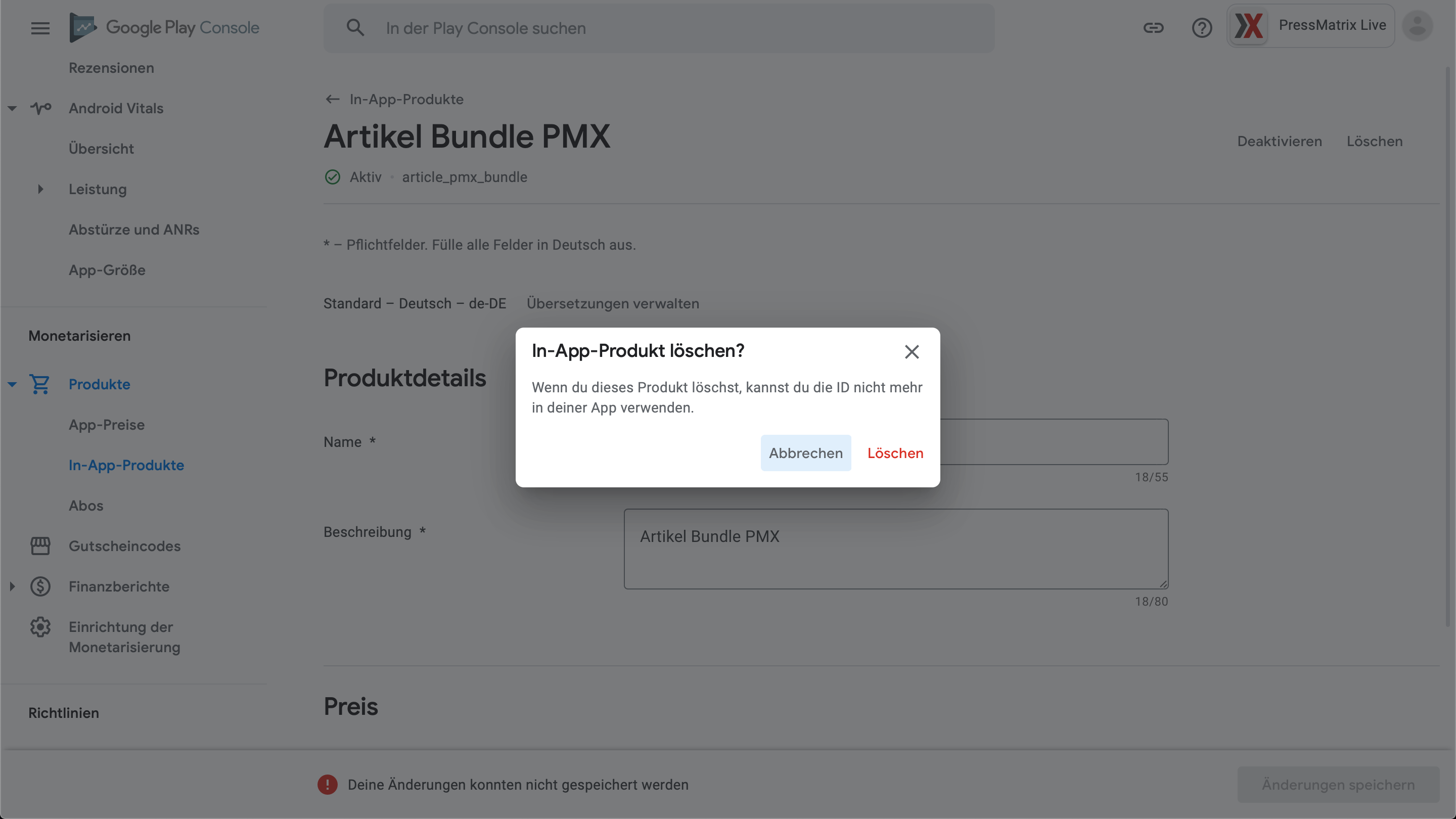Screen dimensions: 1456x819
Task: Click the green Aktiv checkmark icon
Action: (332, 177)
